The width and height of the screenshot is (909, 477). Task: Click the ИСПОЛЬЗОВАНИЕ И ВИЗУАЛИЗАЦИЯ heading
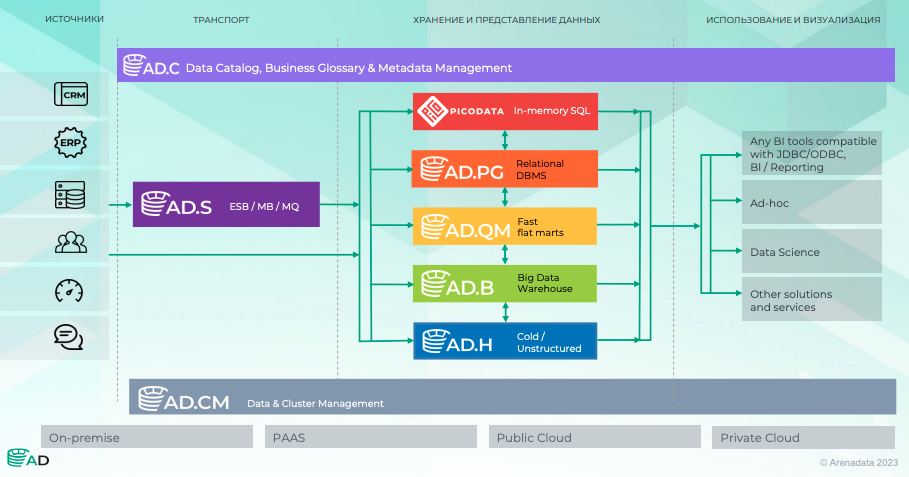793,20
